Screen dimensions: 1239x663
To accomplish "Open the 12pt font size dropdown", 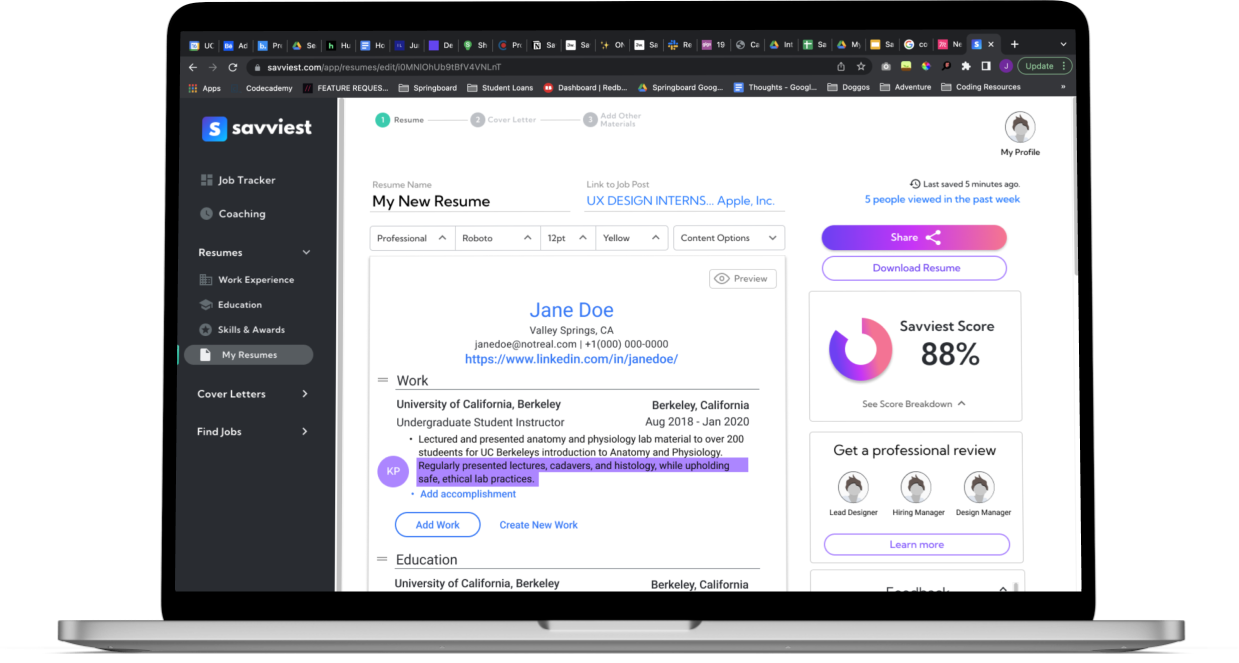I will [x=568, y=238].
